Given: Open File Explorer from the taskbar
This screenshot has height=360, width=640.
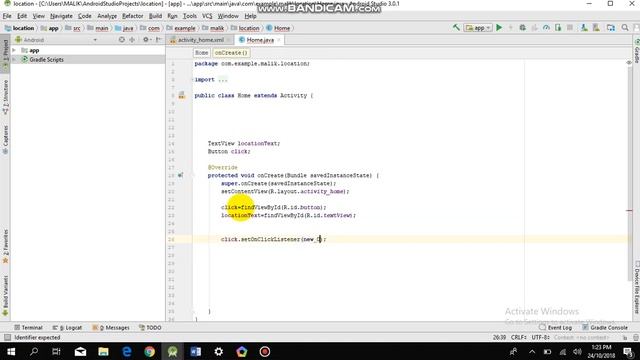Looking at the screenshot, I should 103,351.
